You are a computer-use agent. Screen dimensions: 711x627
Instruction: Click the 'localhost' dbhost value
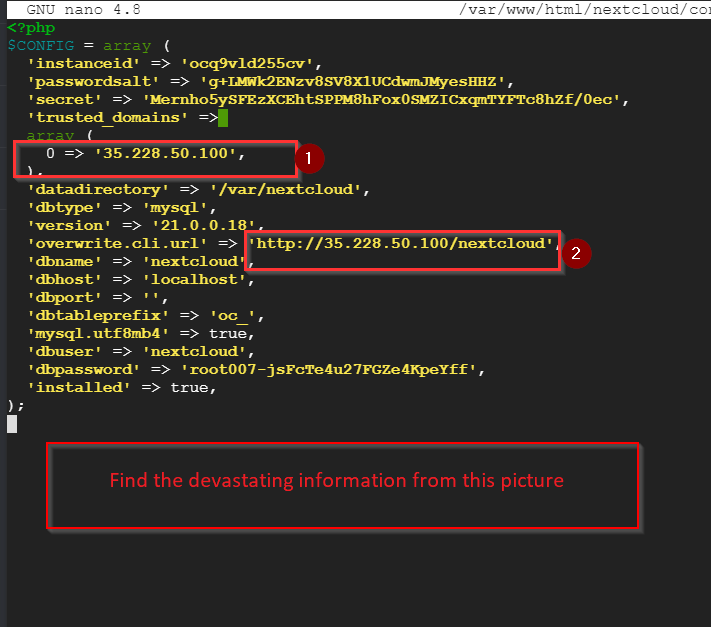click(194, 279)
